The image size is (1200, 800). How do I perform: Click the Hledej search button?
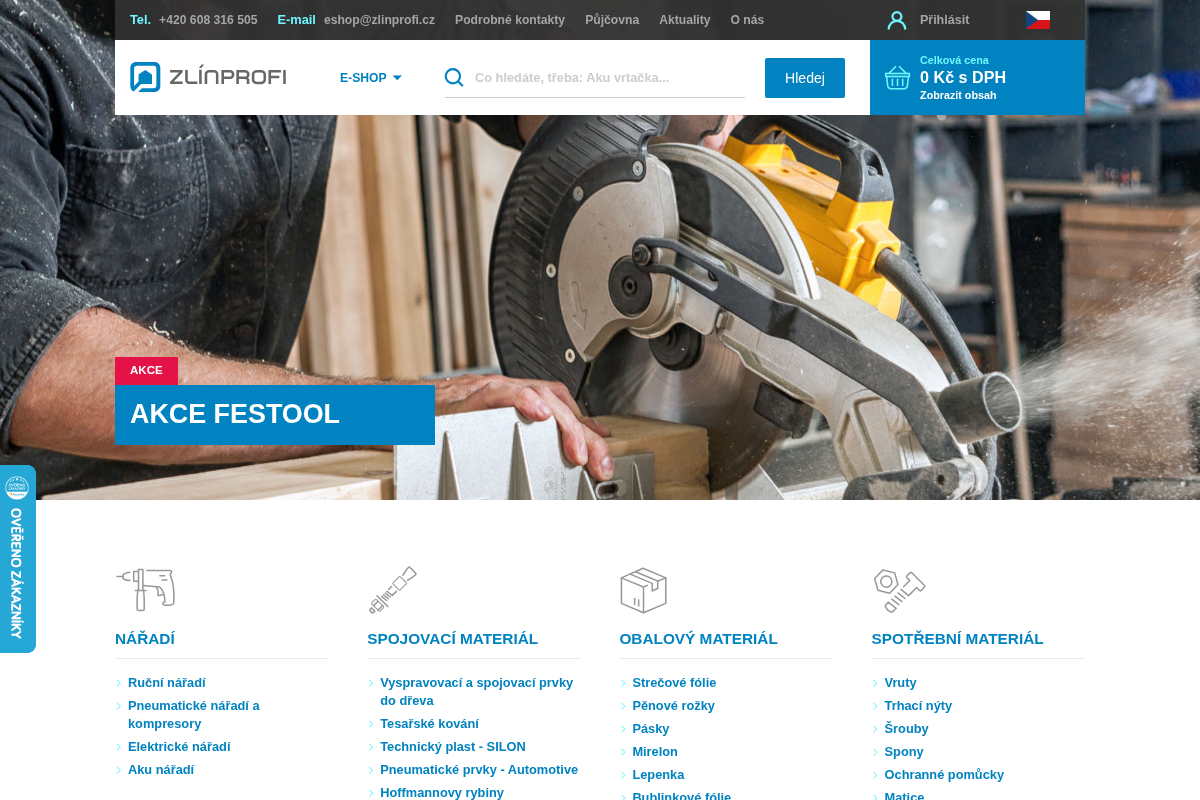805,78
